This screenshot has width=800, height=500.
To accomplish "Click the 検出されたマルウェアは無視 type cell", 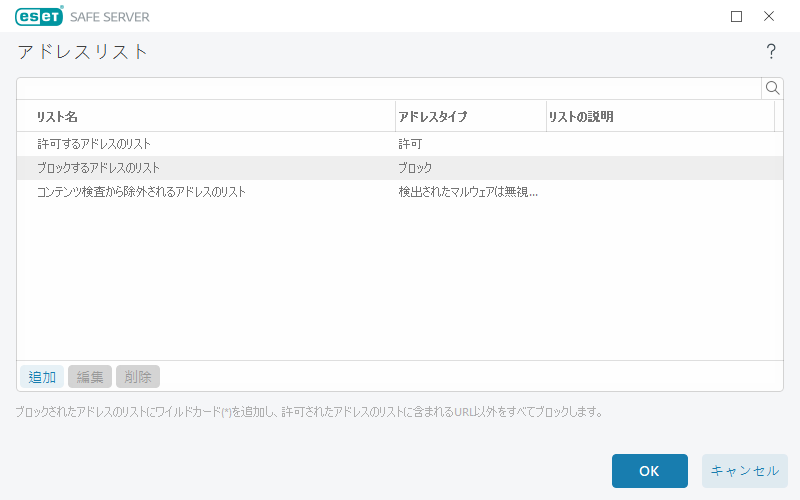I will [468, 192].
